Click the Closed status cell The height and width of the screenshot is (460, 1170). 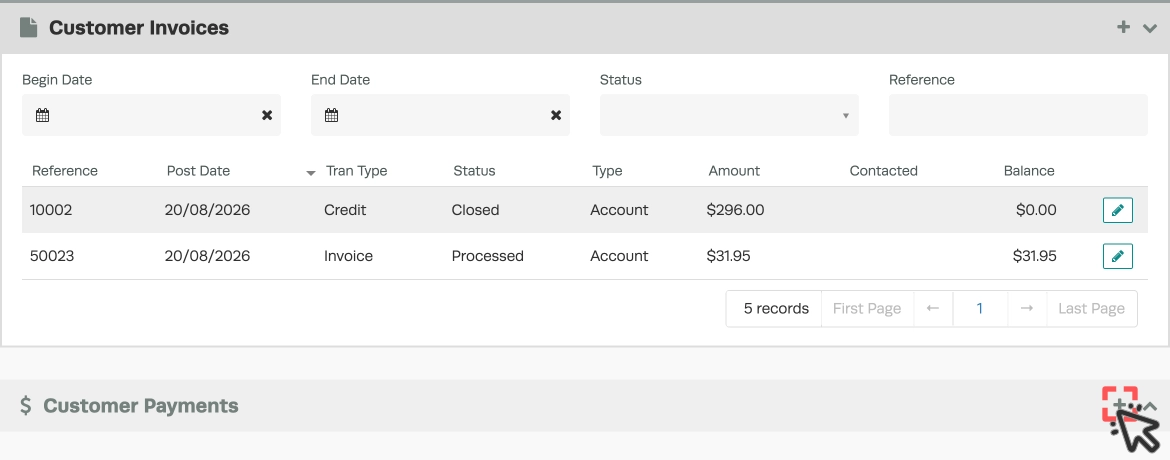475,210
